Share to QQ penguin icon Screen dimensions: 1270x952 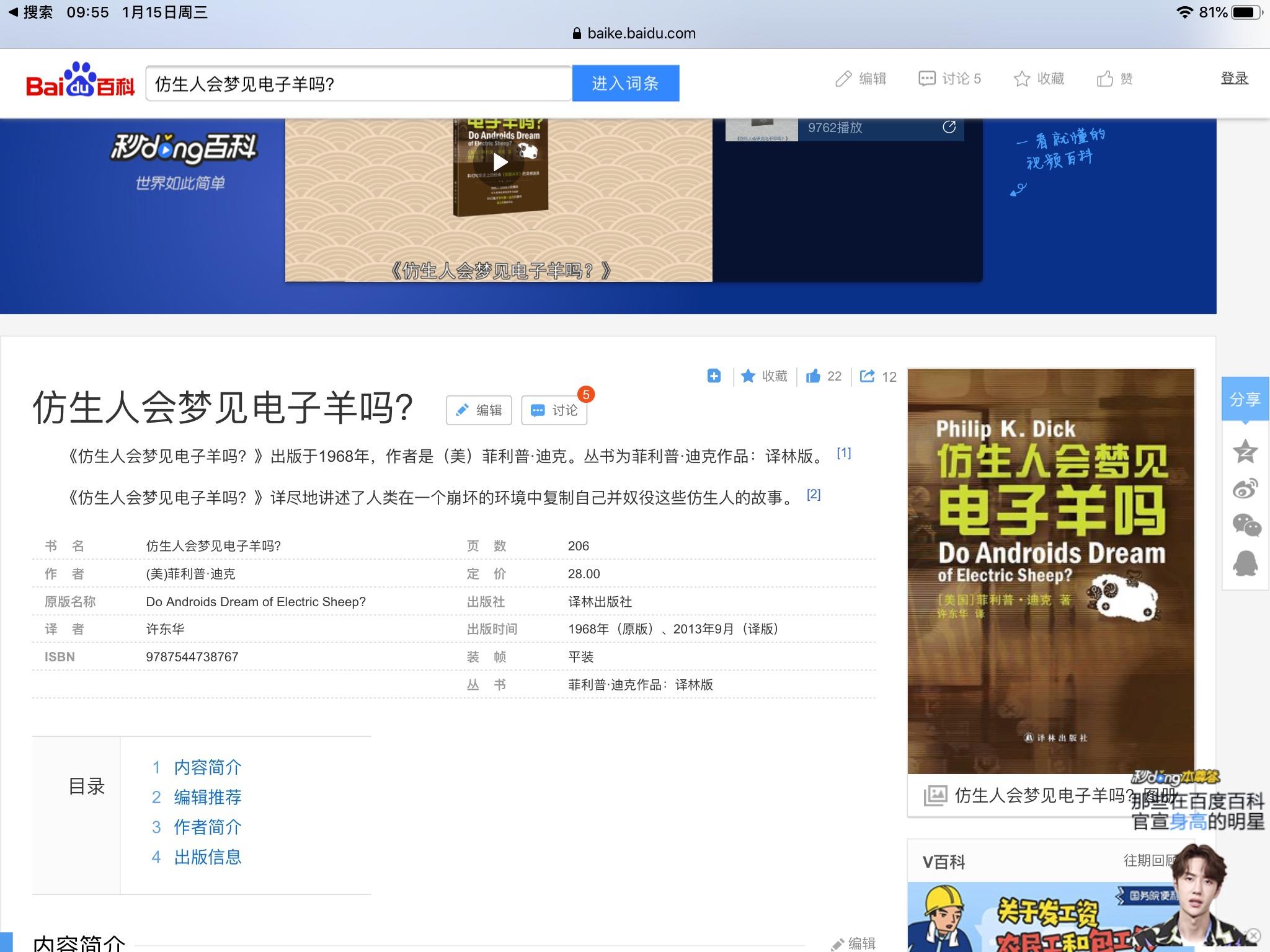[1245, 563]
